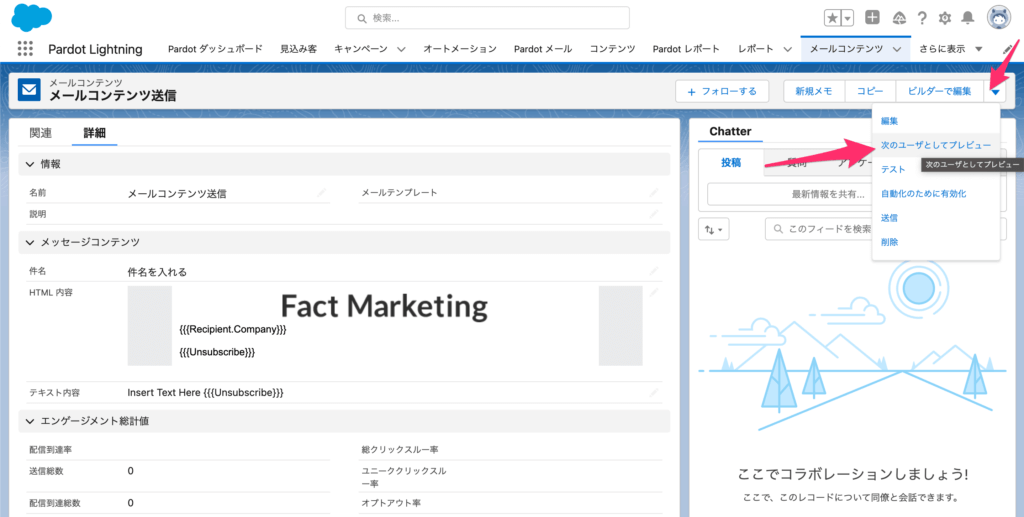The height and width of the screenshot is (517, 1024).
Task: Open the Pardot レポート tab
Action: tap(686, 49)
